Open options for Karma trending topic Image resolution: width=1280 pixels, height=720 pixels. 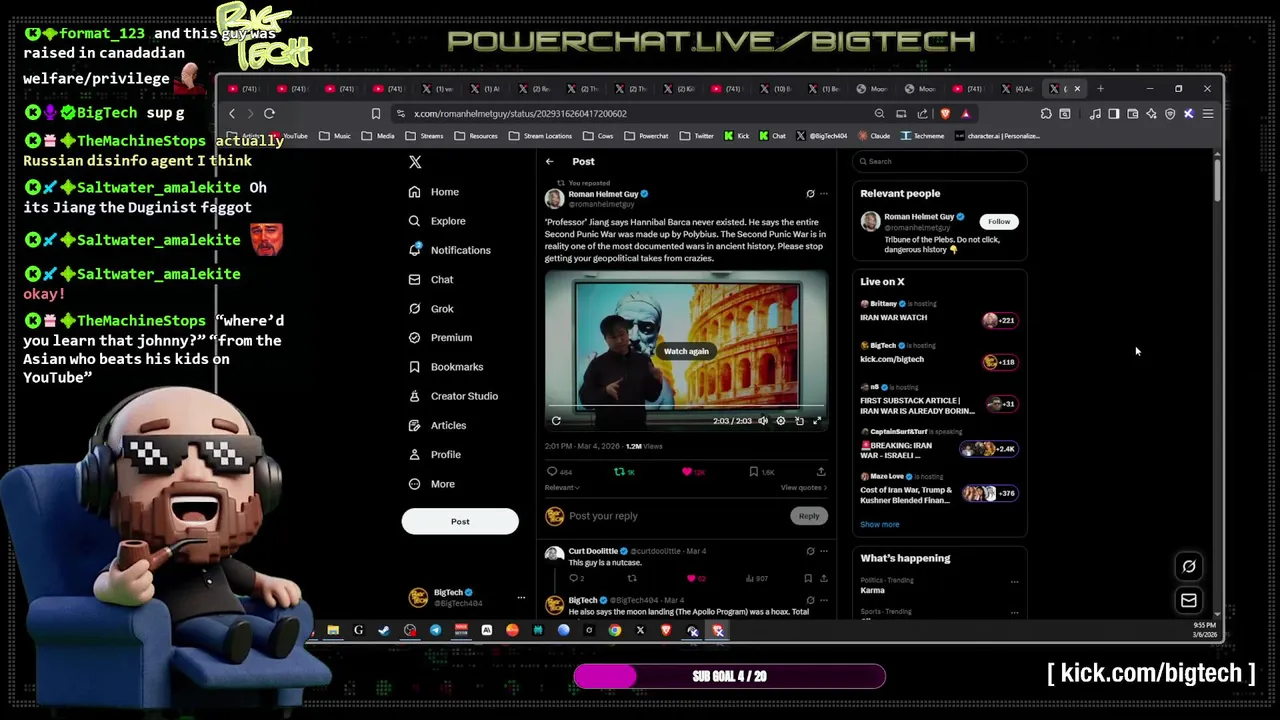pyautogui.click(x=1014, y=582)
